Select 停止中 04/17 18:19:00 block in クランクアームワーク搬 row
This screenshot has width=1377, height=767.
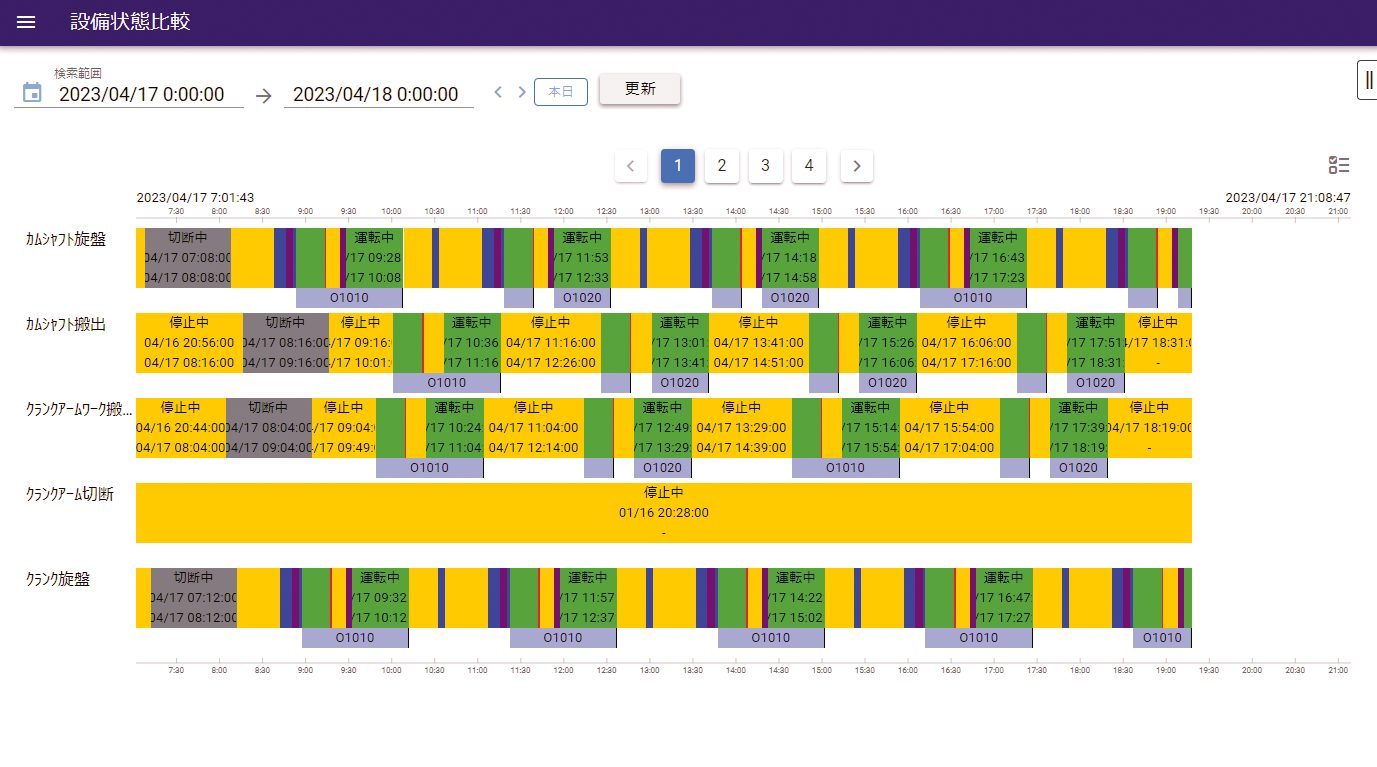(x=1150, y=428)
